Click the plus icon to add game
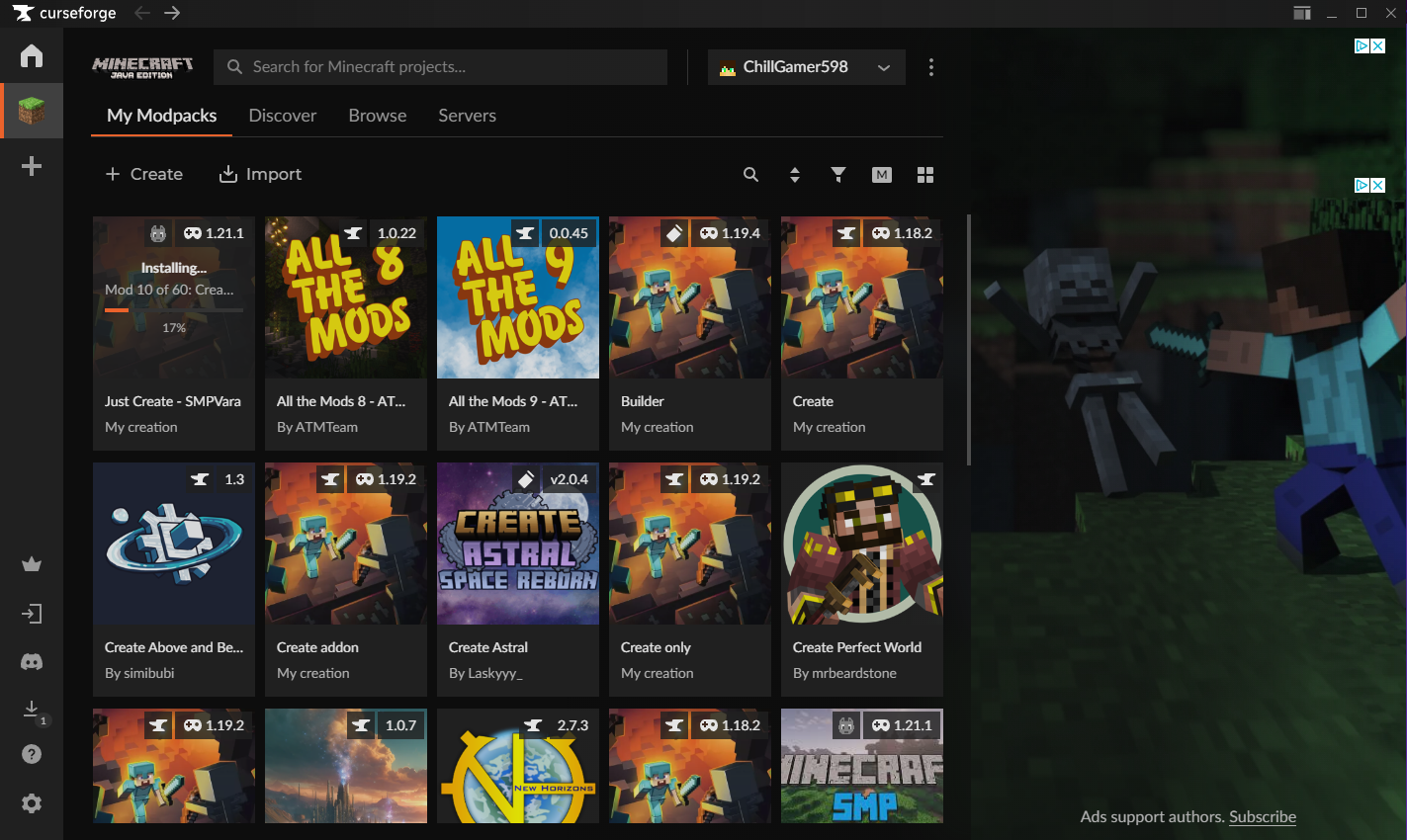Viewport: 1407px width, 840px height. pyautogui.click(x=32, y=166)
